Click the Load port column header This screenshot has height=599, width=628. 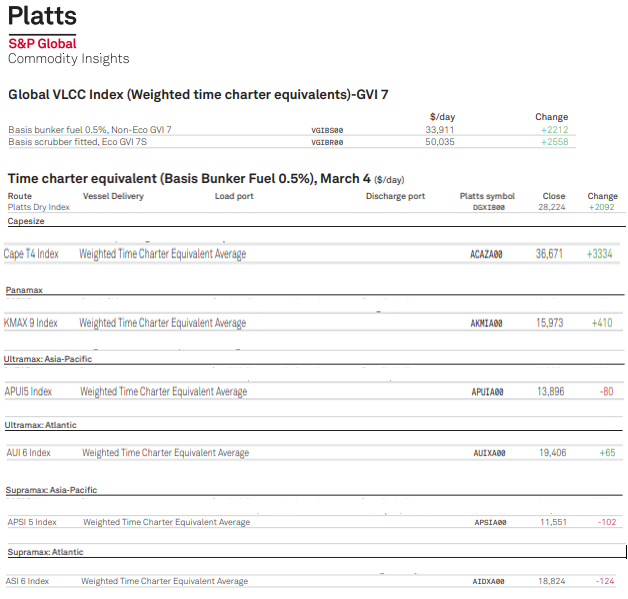(234, 196)
